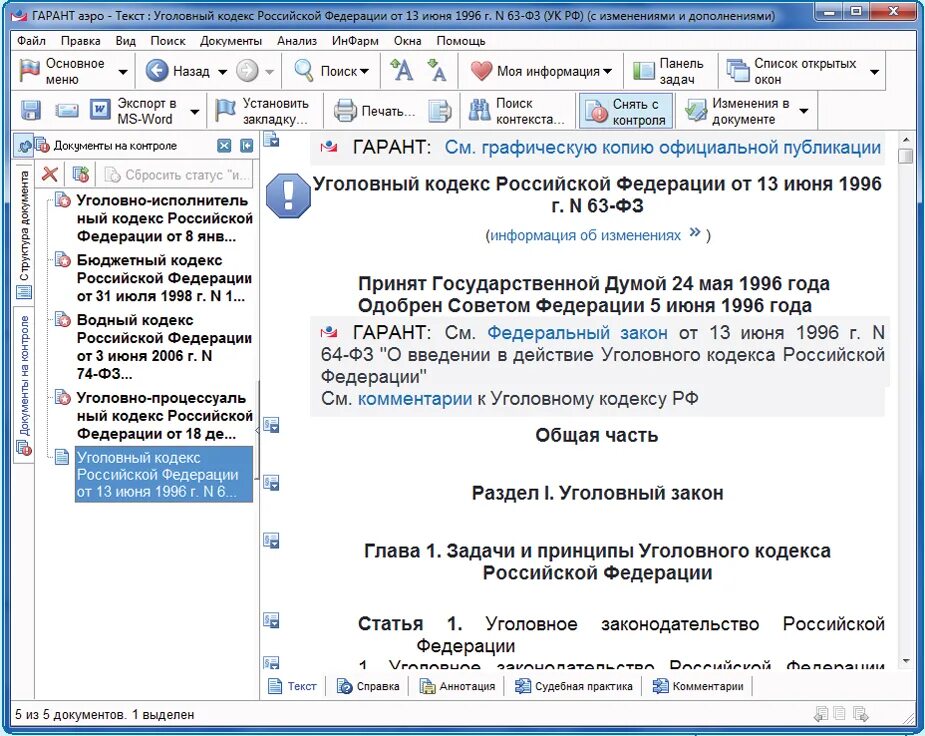Open Список открытых окон
This screenshot has height=736, width=925.
tap(792, 71)
